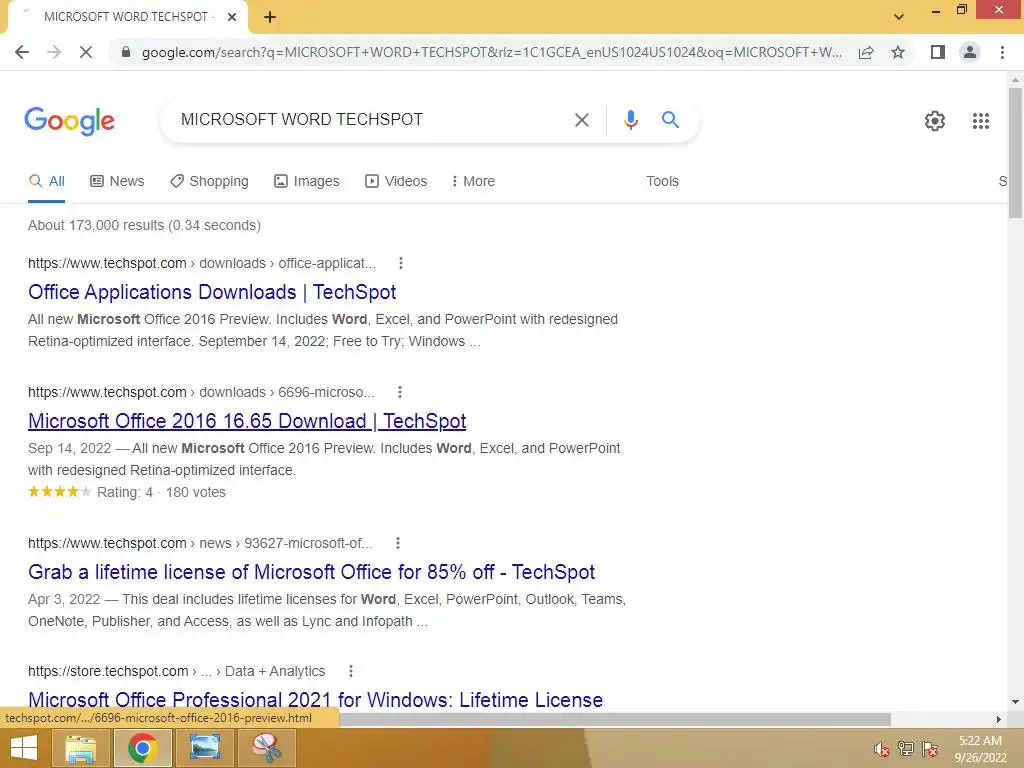1024x768 pixels.
Task: Expand the More search categories menu
Action: [x=473, y=181]
